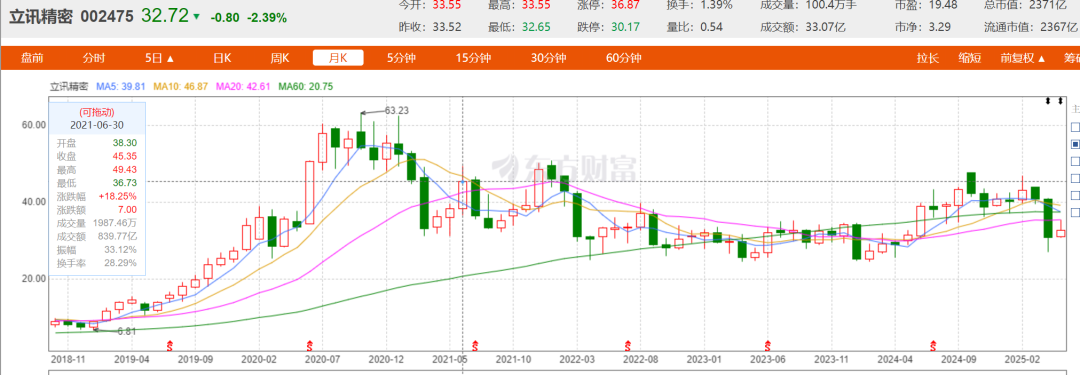This screenshot has width=1080, height=375.
Task: Click the red dividend marker near 2020-07
Action: [x=310, y=344]
